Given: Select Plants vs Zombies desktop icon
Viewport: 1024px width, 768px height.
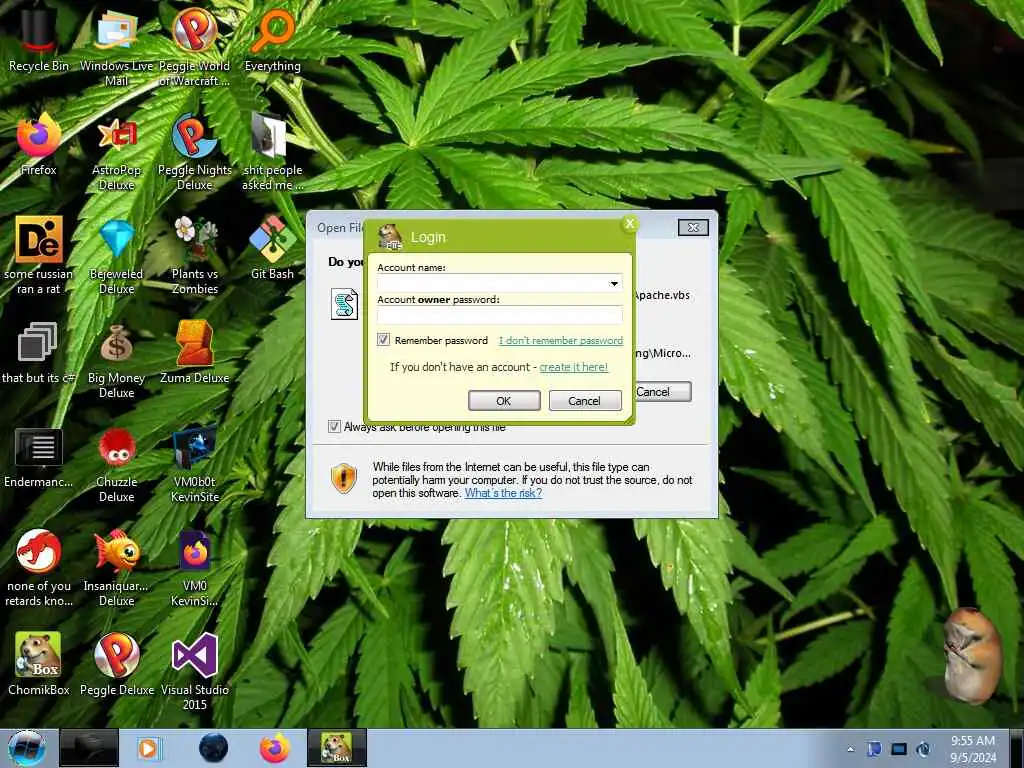Looking at the screenshot, I should tap(195, 255).
